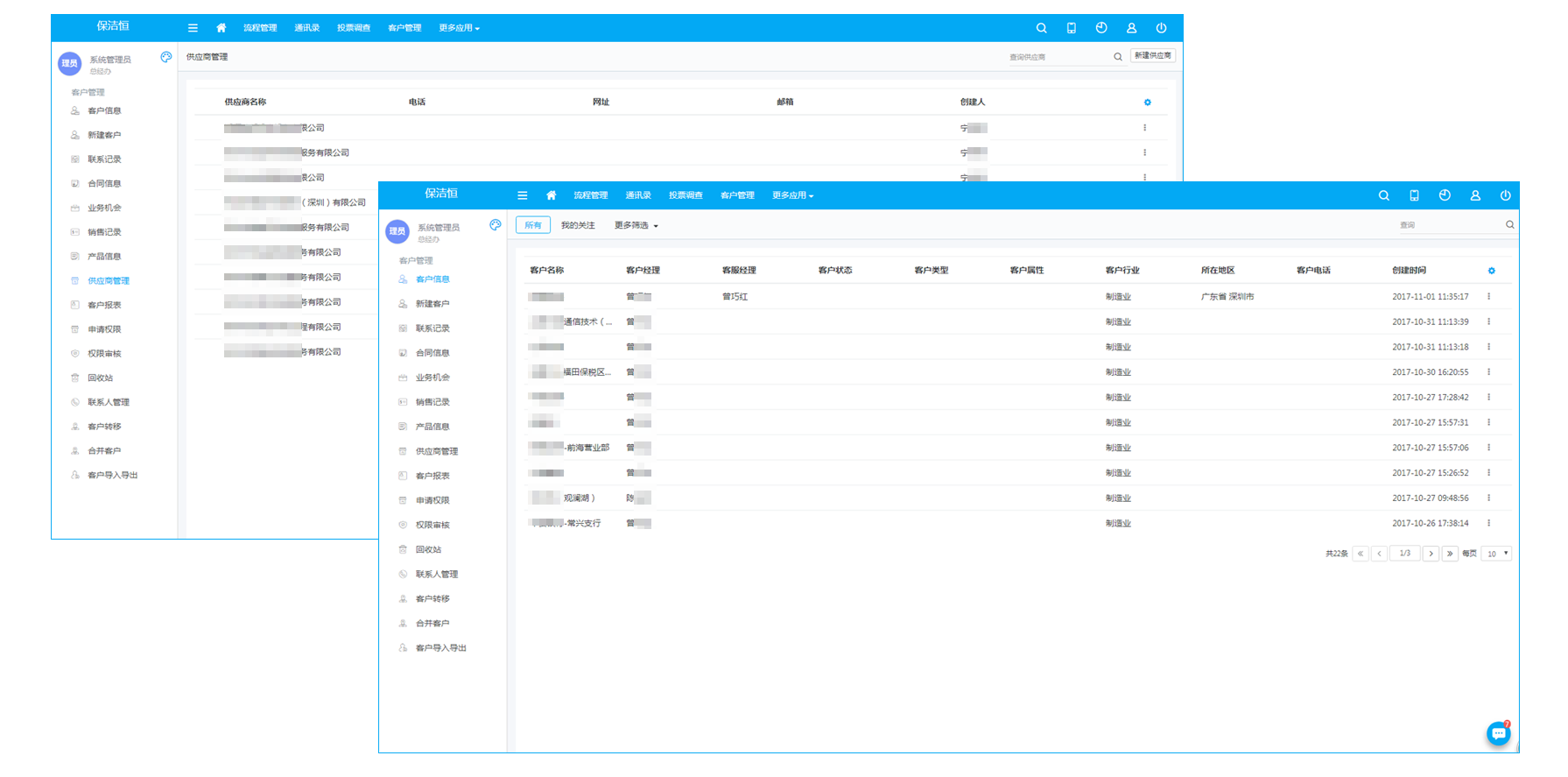This screenshot has height=777, width=1568.
Task: Click the home icon in the customer list window
Action: pyautogui.click(x=551, y=195)
